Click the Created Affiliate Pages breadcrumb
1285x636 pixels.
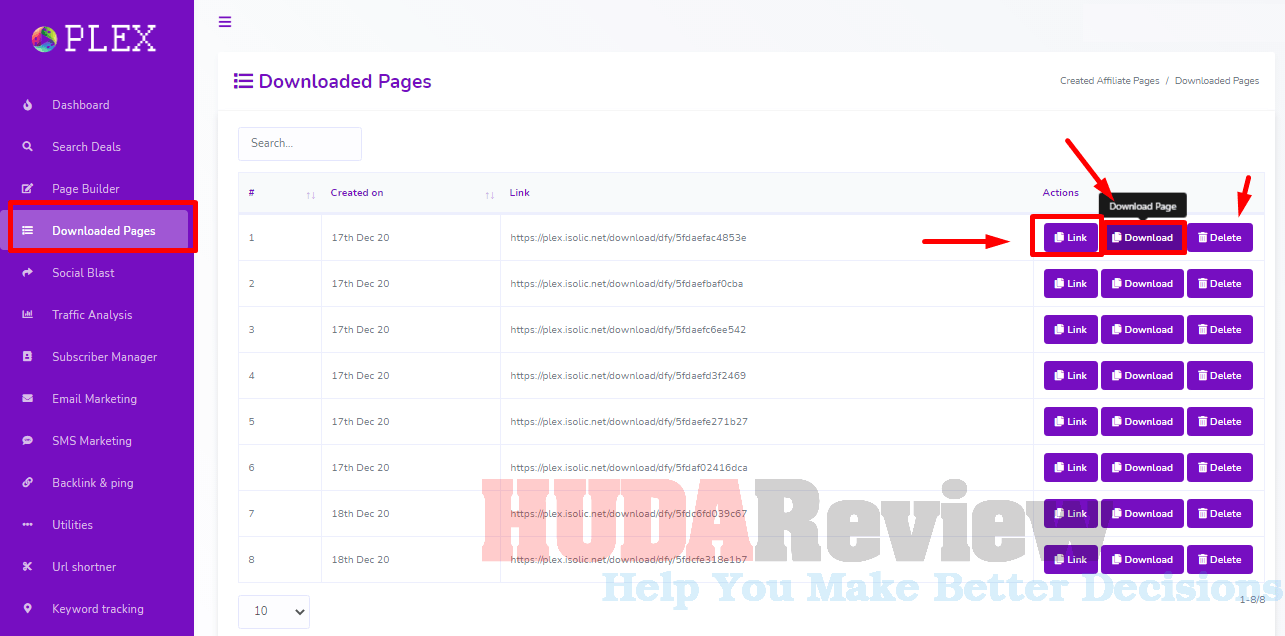[x=1110, y=81]
